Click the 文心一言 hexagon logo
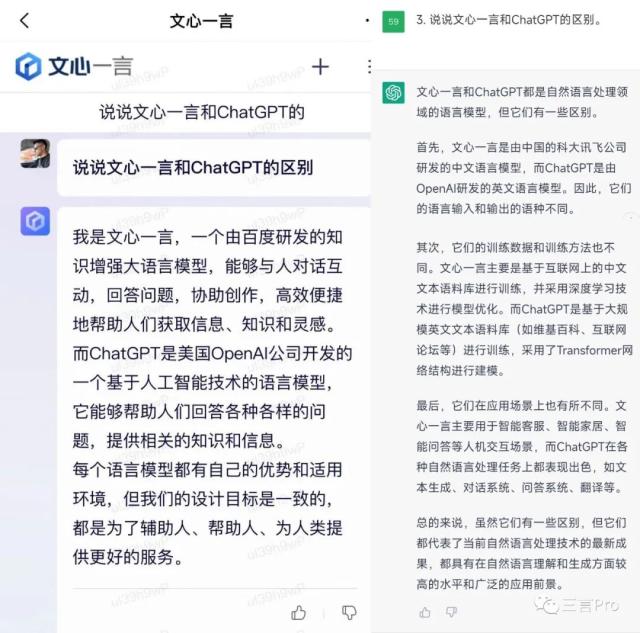Screen dimensions: 640x633 coord(28,66)
